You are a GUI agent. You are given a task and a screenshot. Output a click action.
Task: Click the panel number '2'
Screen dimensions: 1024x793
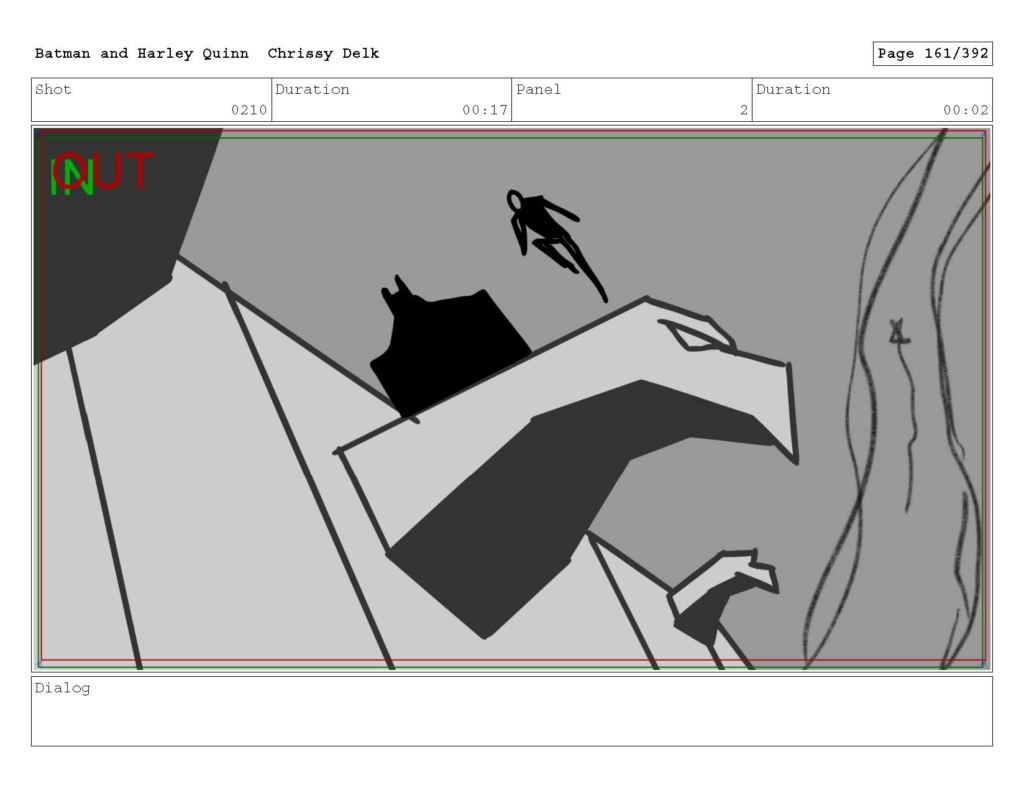[743, 110]
